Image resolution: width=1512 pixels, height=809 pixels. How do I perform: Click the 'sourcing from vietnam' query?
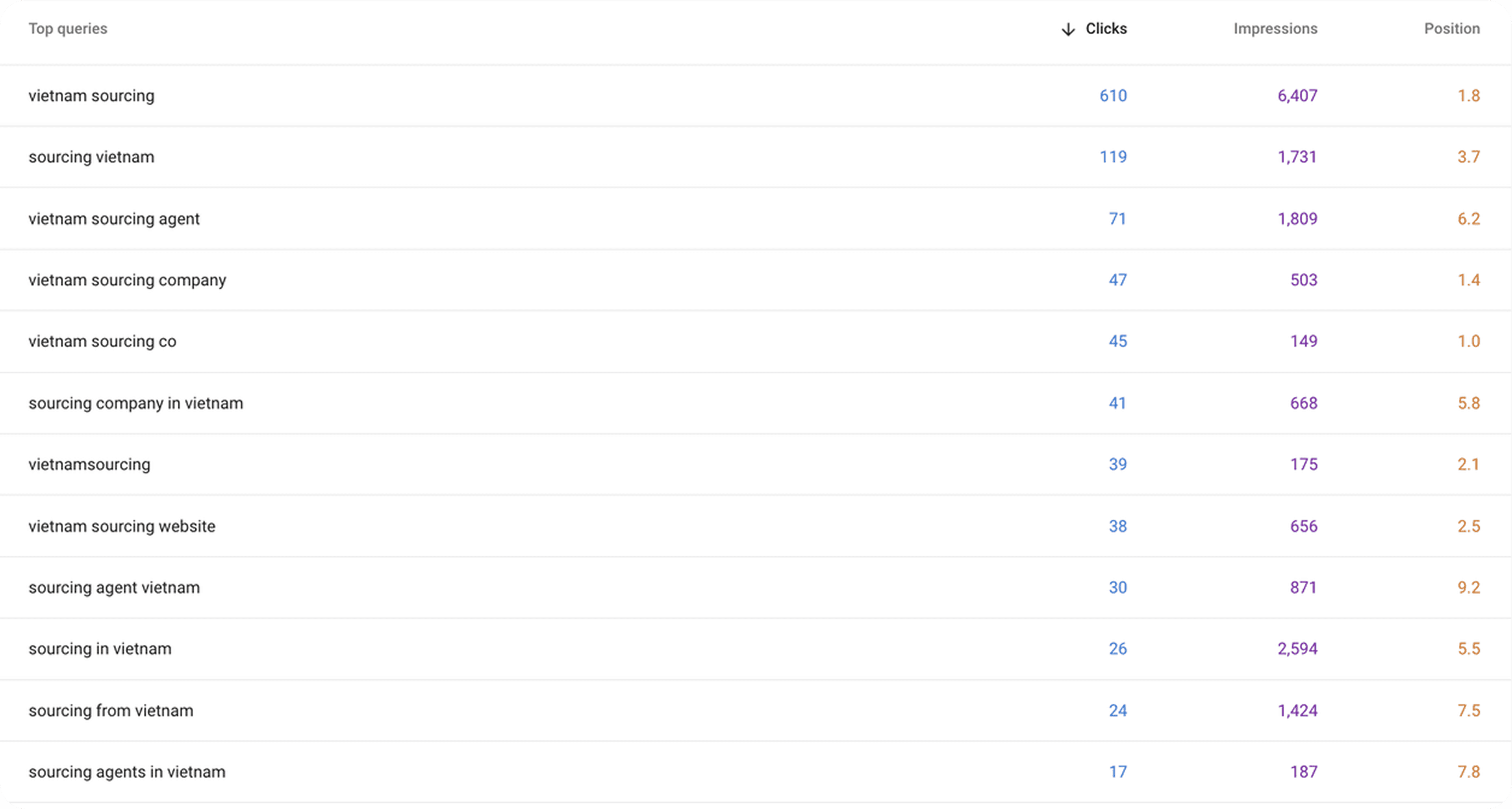point(110,711)
